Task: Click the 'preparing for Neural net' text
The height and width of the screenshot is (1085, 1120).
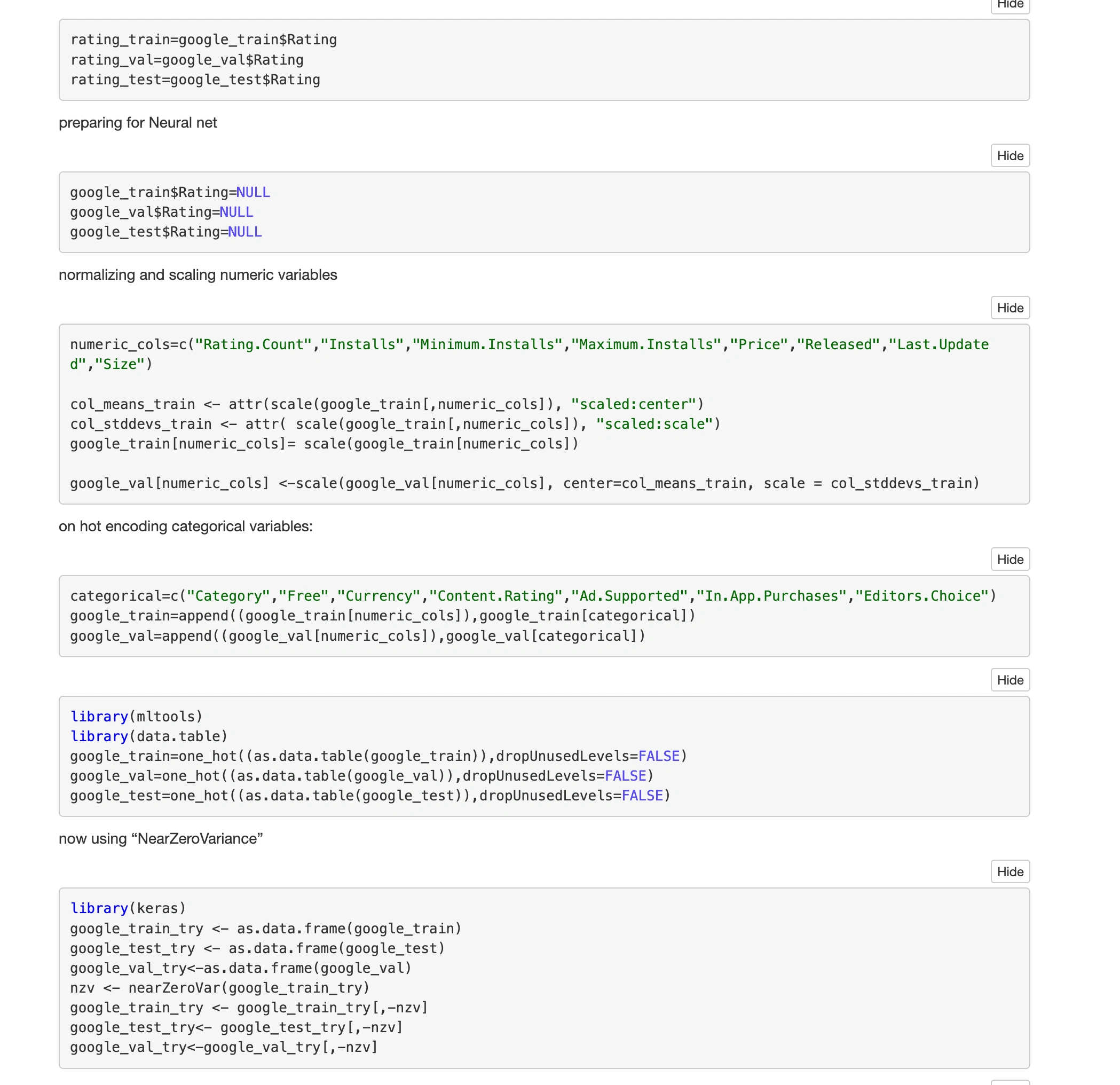Action: pyautogui.click(x=138, y=123)
